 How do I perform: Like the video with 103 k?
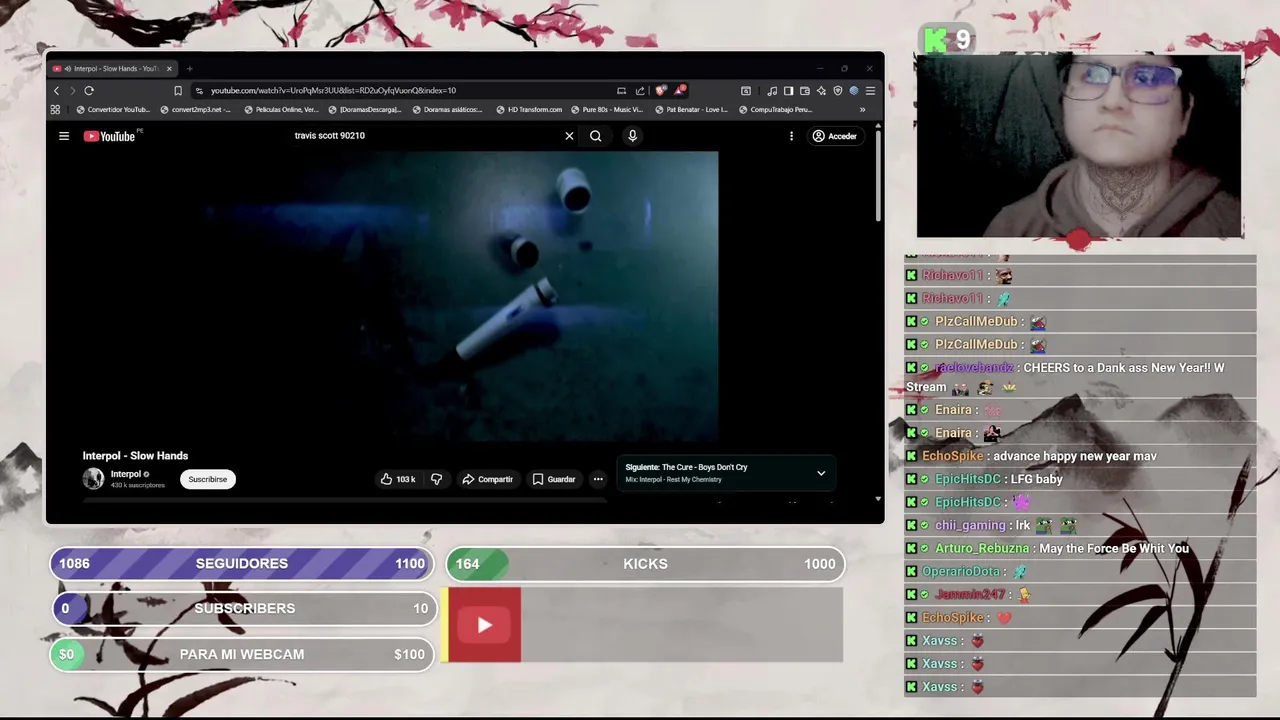(x=398, y=479)
